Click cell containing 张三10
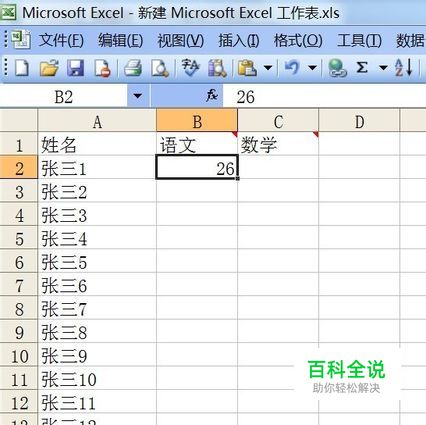Viewport: 426px width, 425px height. pos(97,379)
